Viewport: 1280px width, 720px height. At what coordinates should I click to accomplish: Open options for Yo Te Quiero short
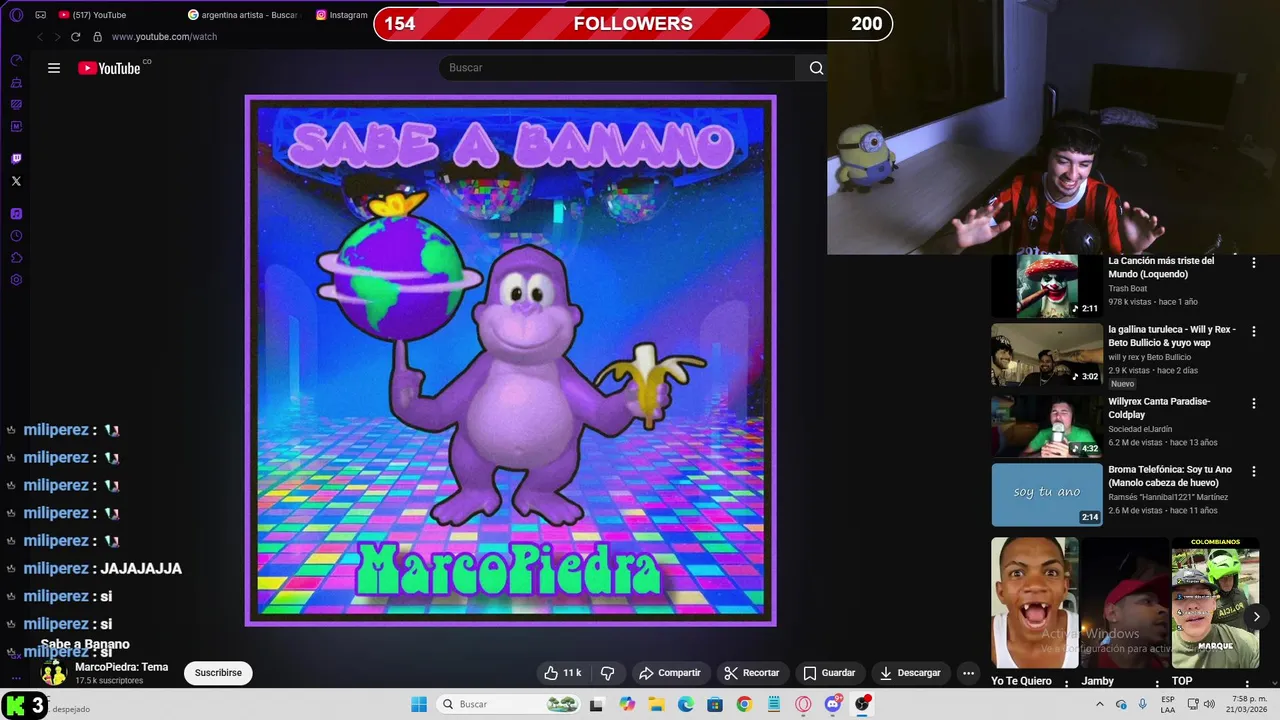[x=1066, y=683]
